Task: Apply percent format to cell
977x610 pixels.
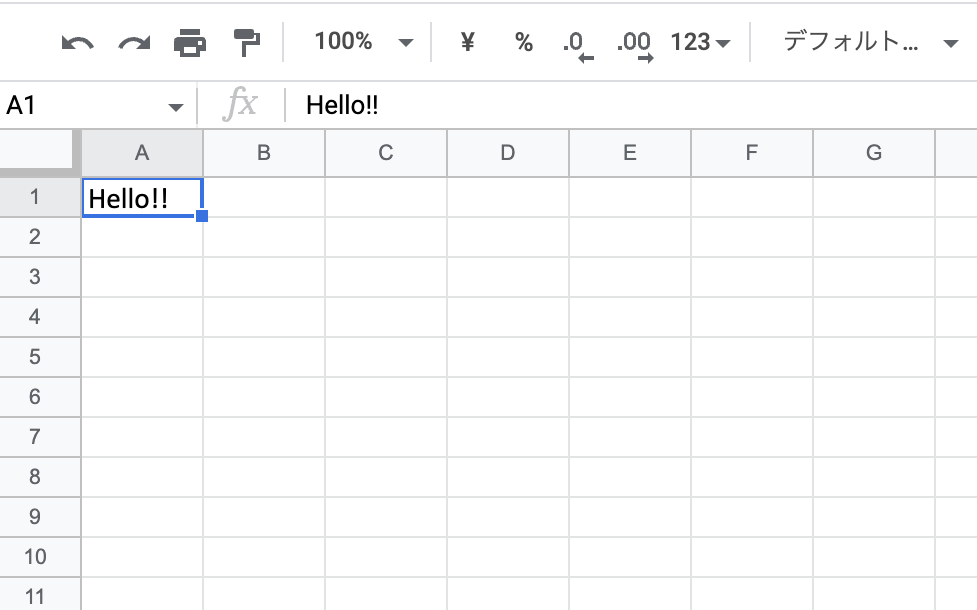Action: click(523, 43)
